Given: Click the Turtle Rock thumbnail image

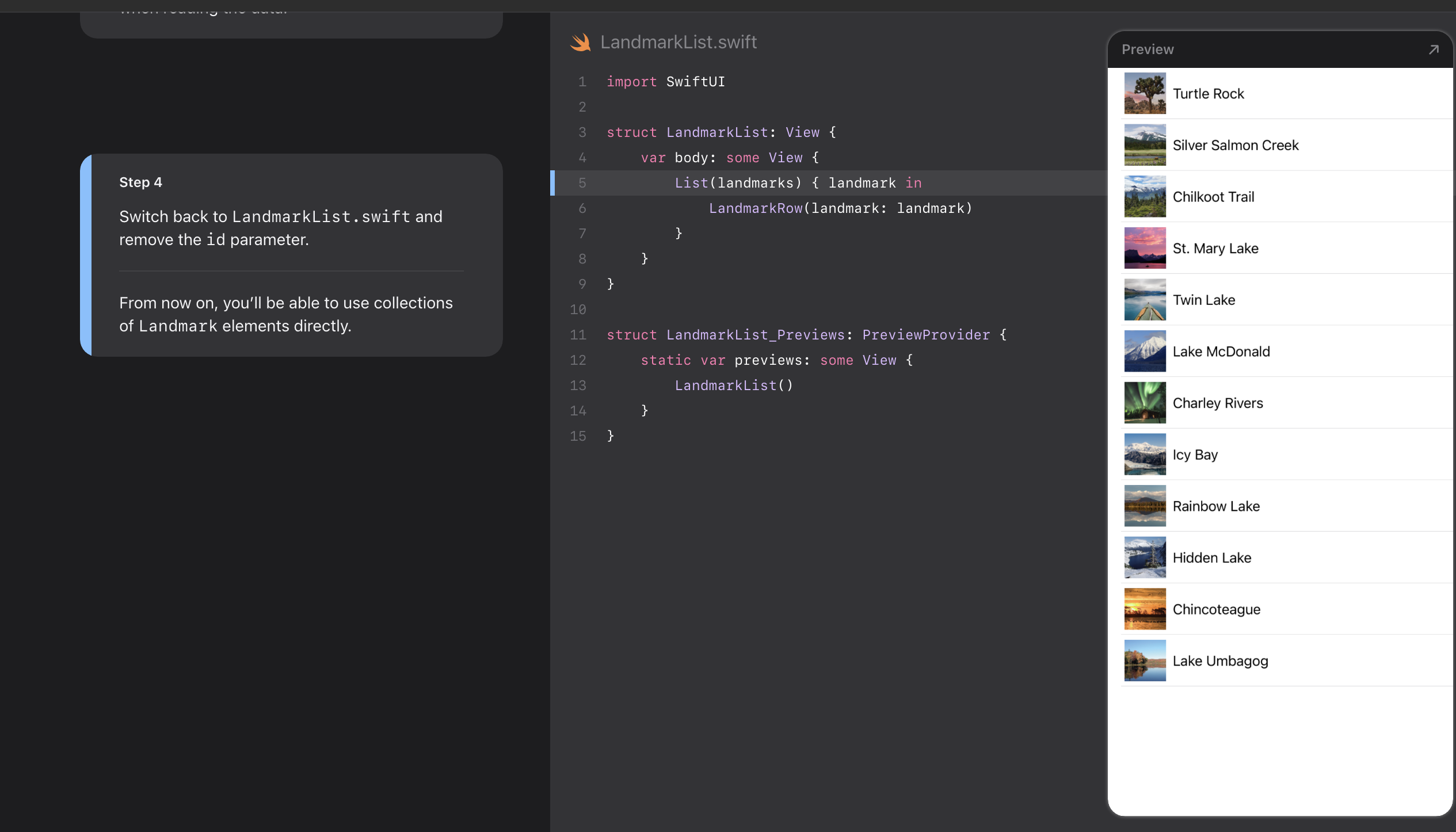Looking at the screenshot, I should tap(1145, 93).
